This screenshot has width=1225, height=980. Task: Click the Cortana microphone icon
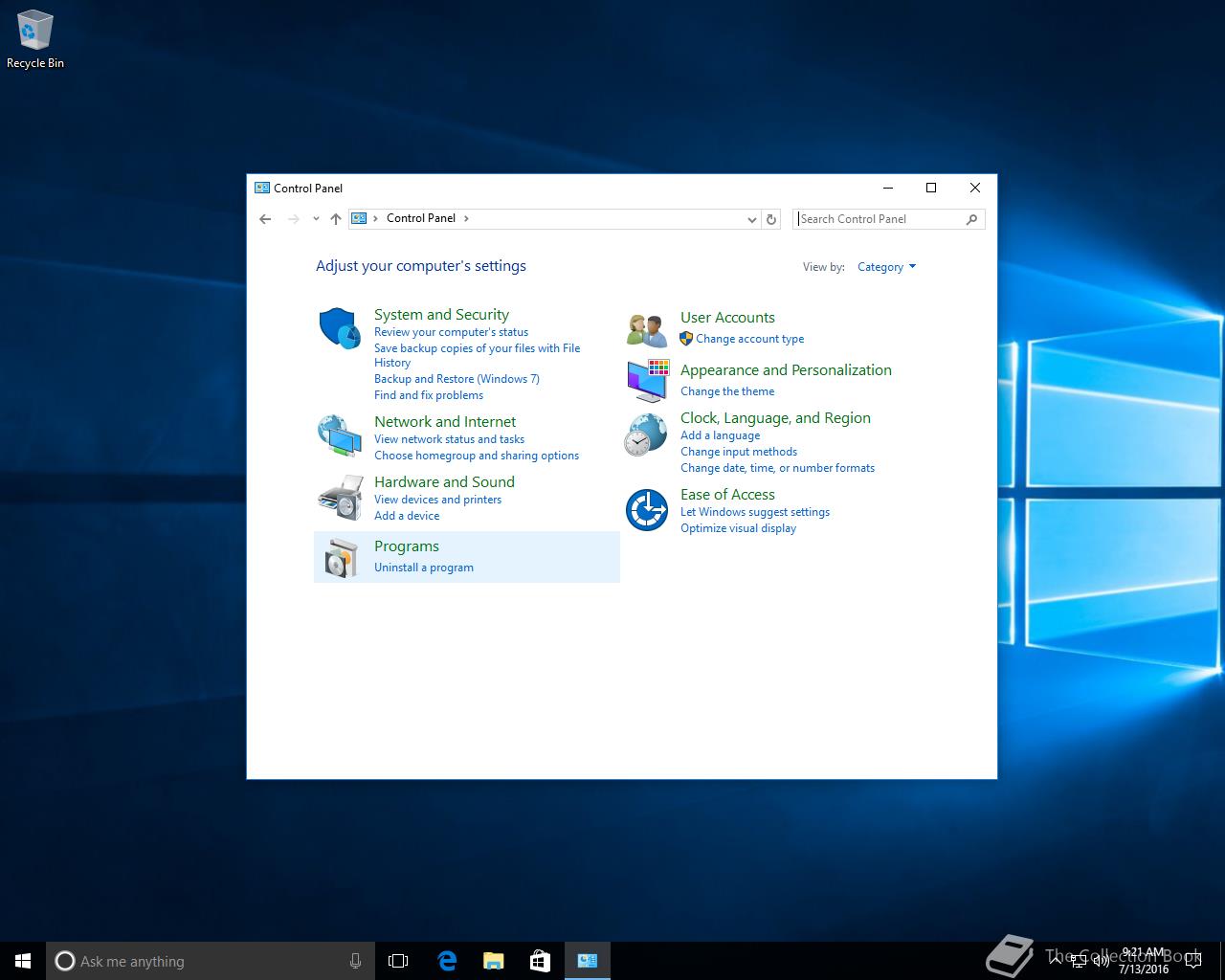[355, 961]
